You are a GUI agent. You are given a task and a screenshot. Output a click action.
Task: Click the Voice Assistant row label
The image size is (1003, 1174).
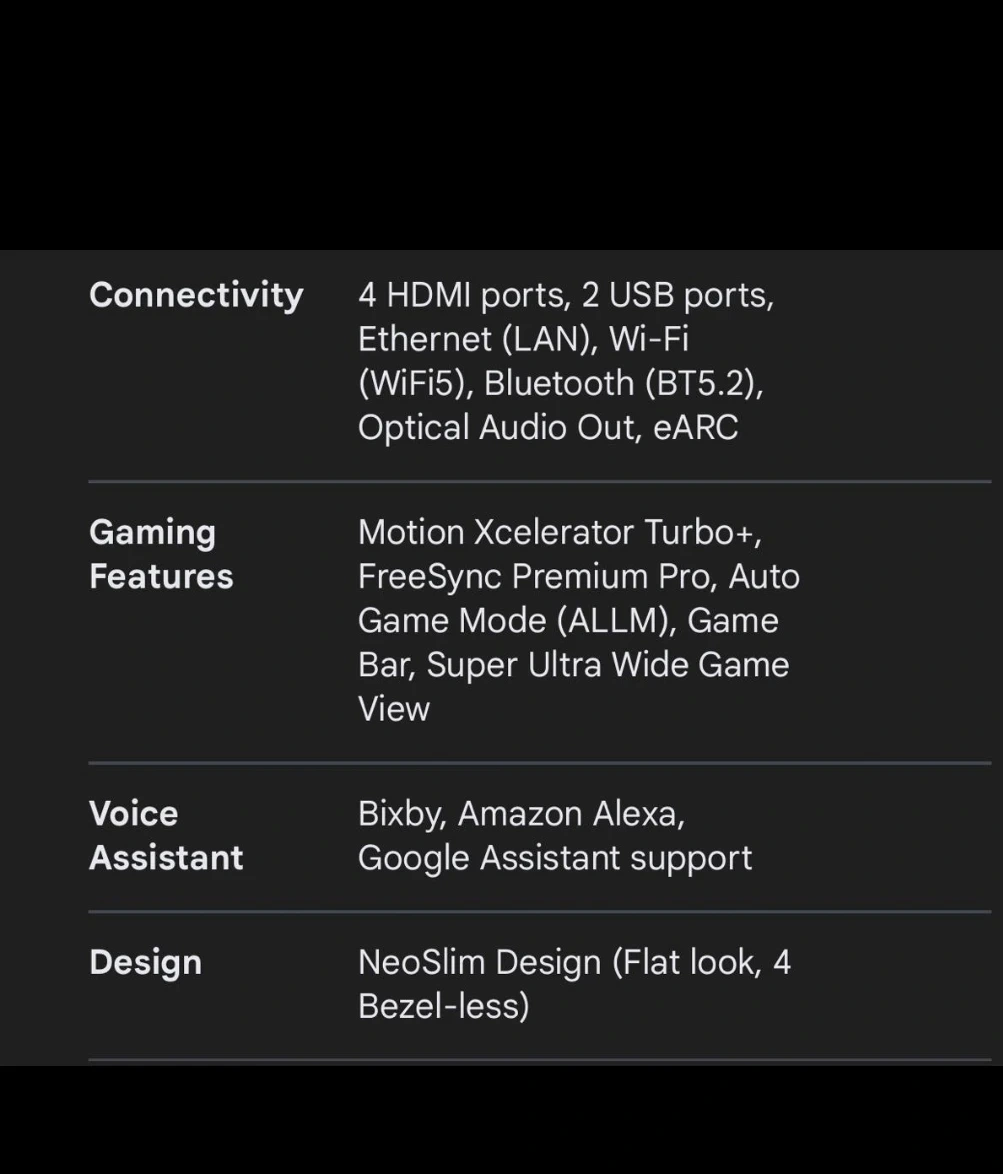(x=166, y=835)
